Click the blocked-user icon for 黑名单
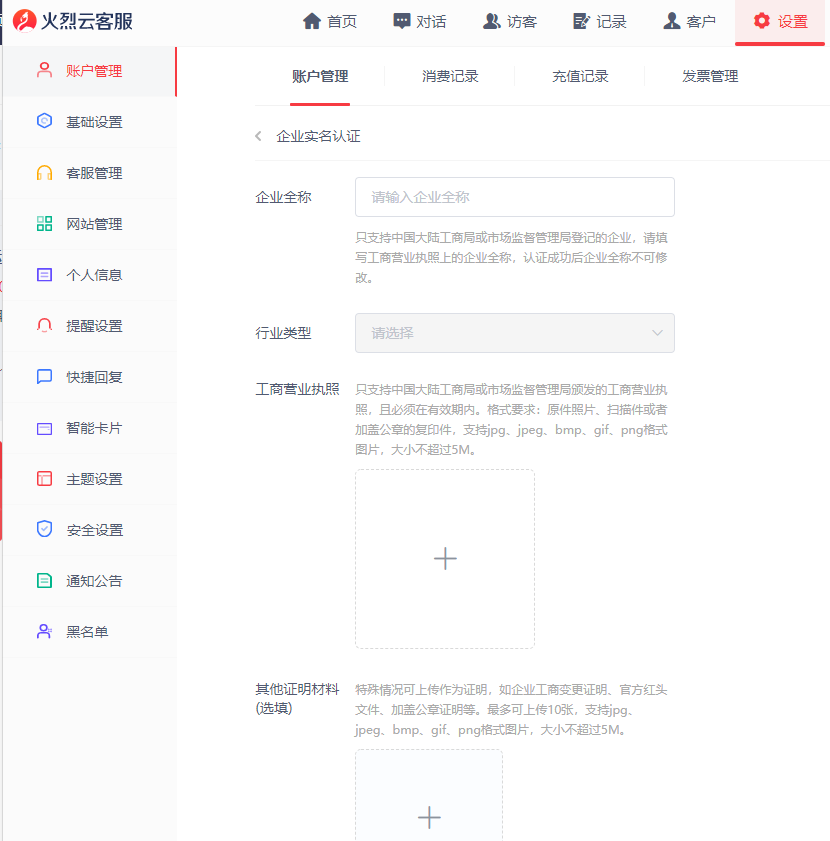 pyautogui.click(x=45, y=631)
